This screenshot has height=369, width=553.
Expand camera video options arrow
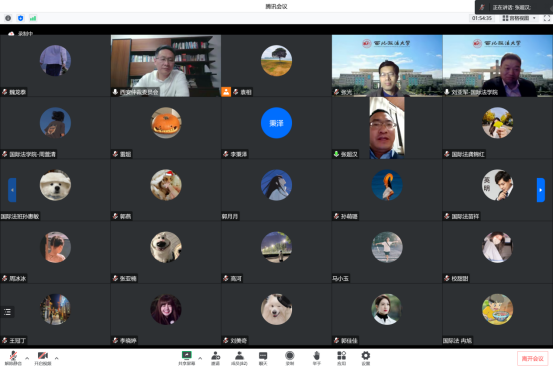[56, 358]
